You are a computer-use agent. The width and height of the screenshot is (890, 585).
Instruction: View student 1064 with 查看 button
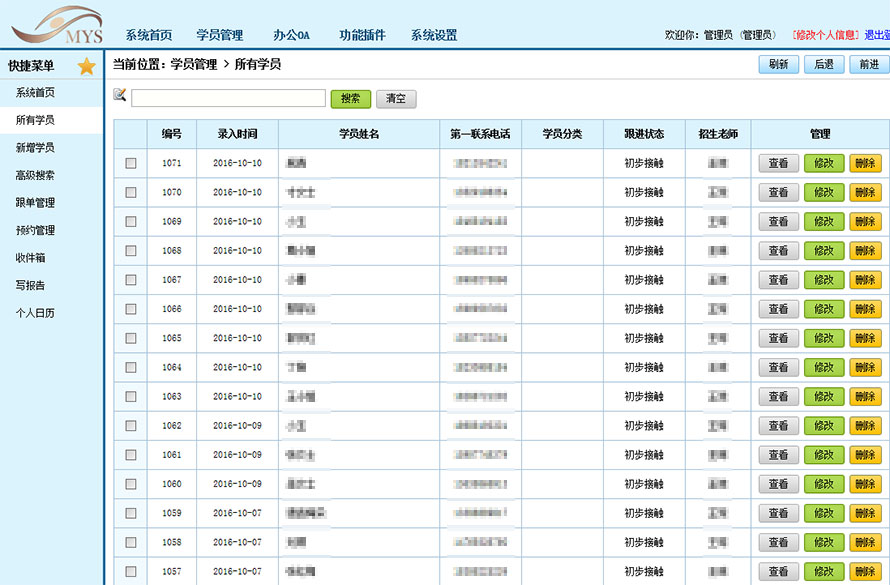pos(778,368)
